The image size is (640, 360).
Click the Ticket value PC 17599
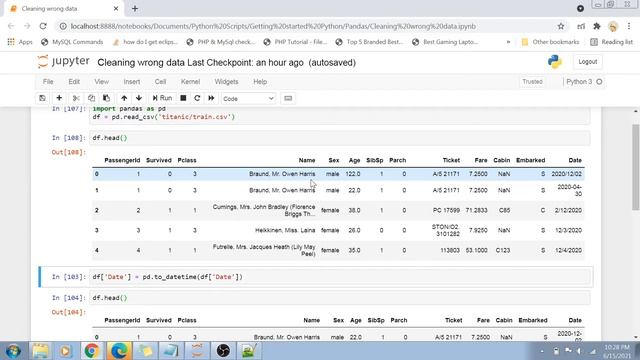pos(446,210)
